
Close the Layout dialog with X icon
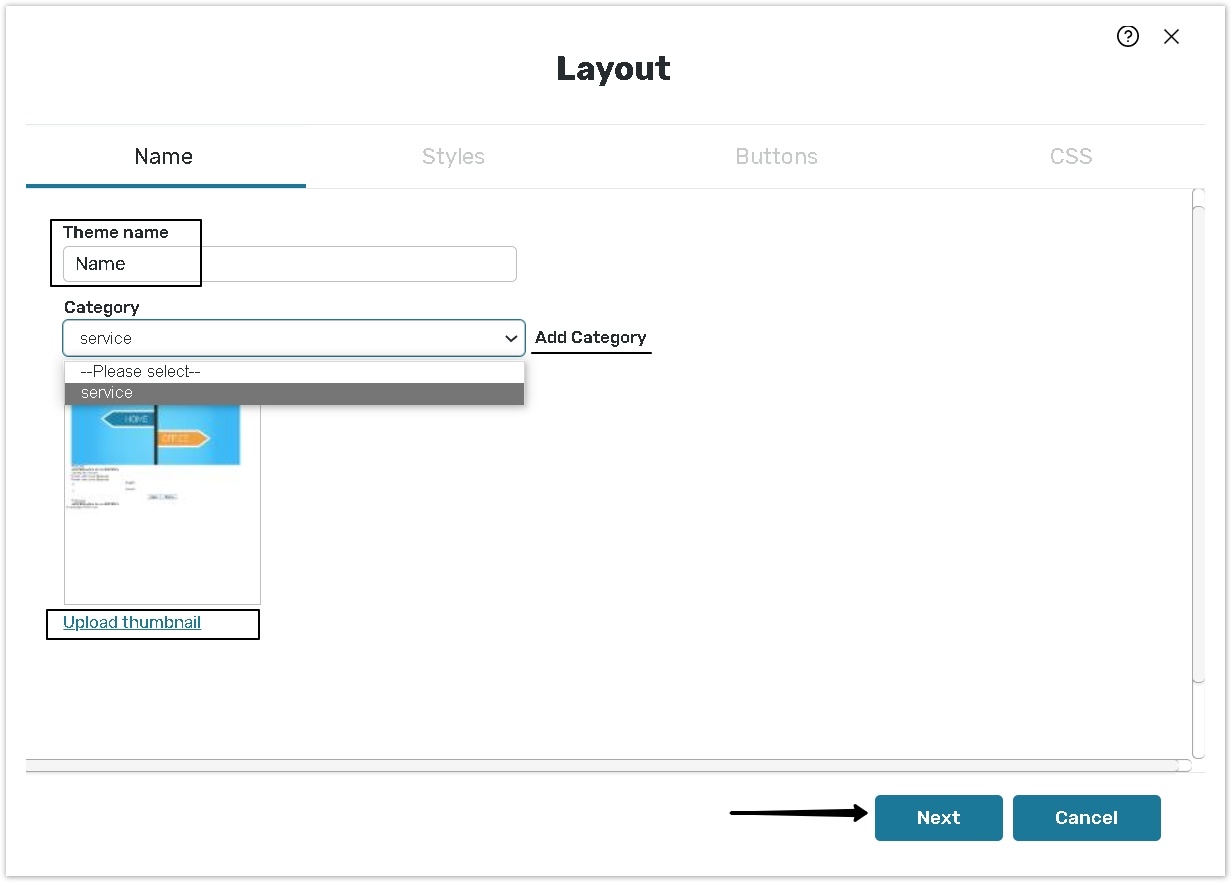click(x=1171, y=36)
